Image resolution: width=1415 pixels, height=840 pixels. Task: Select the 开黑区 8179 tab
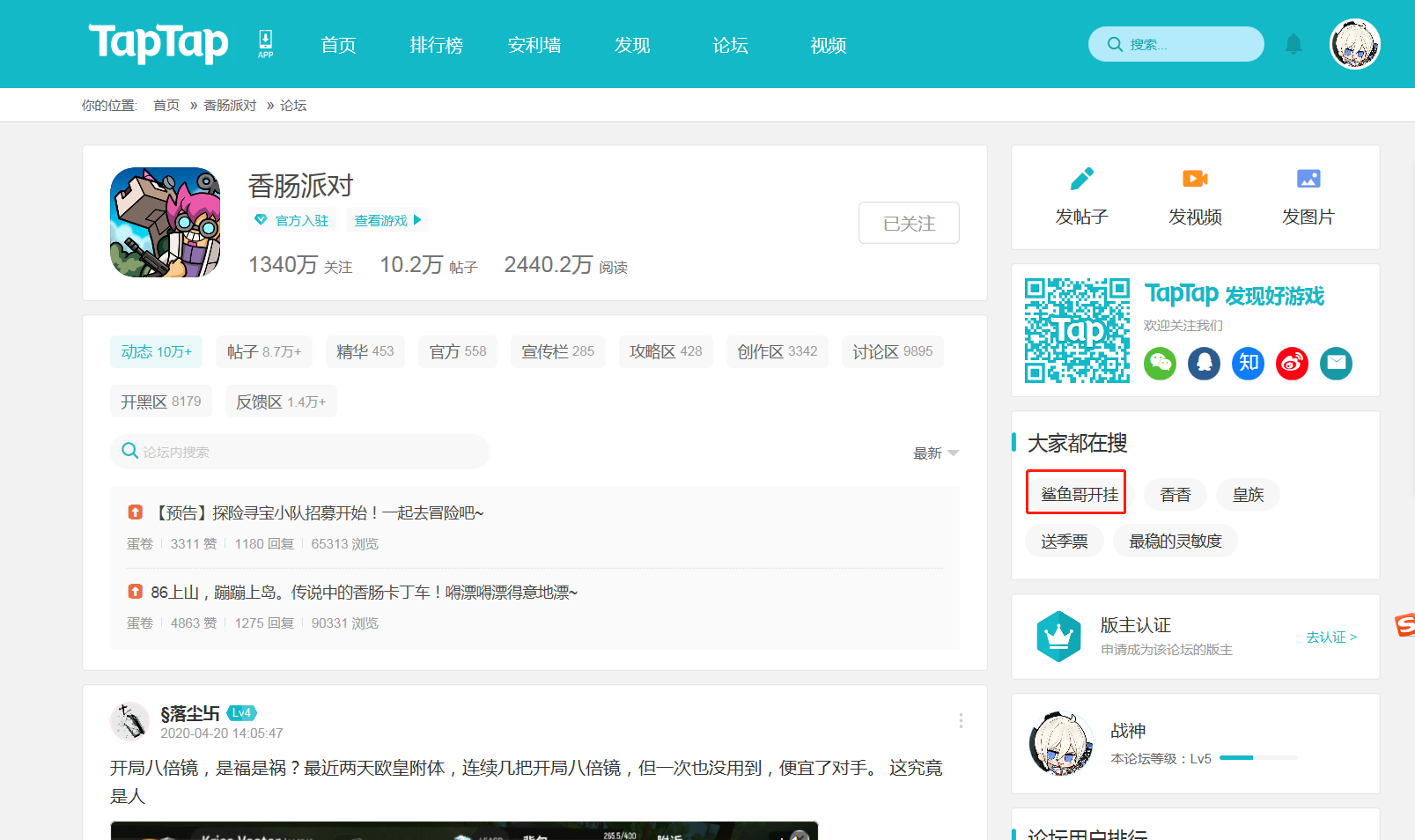pos(161,402)
